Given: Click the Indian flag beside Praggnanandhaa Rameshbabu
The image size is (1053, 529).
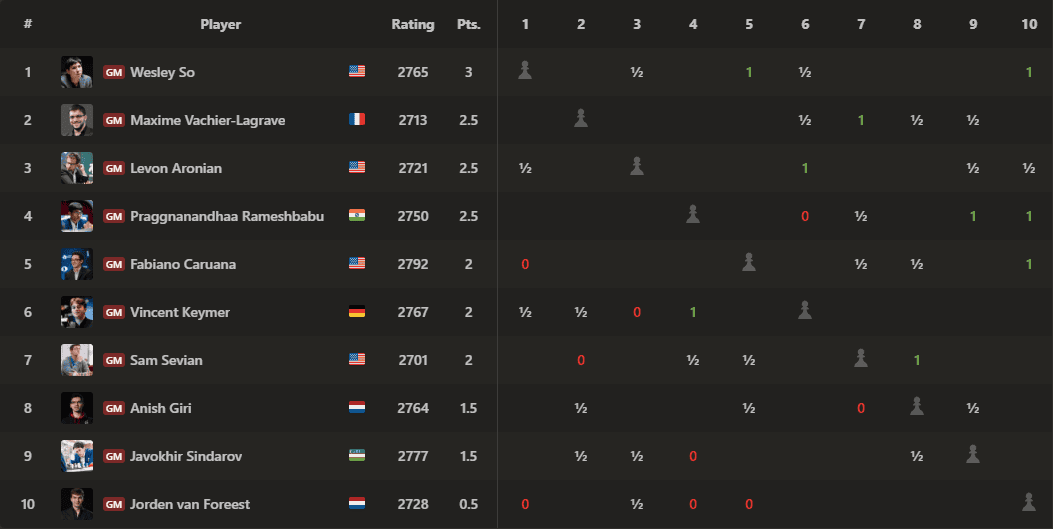Looking at the screenshot, I should (x=357, y=215).
